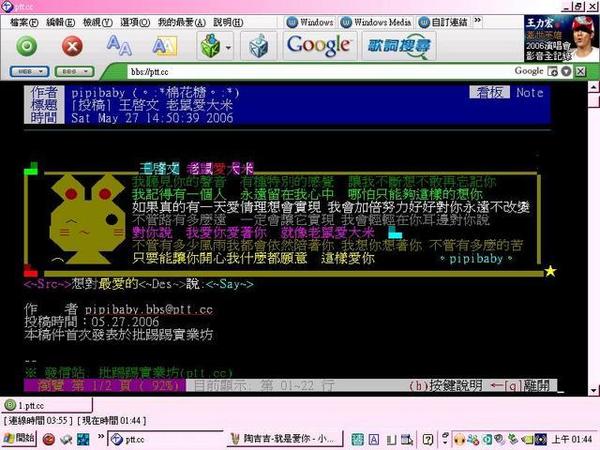Viewport: 600px width, 450px height.
Task: Click the red disconnect X button
Action: click(x=72, y=46)
